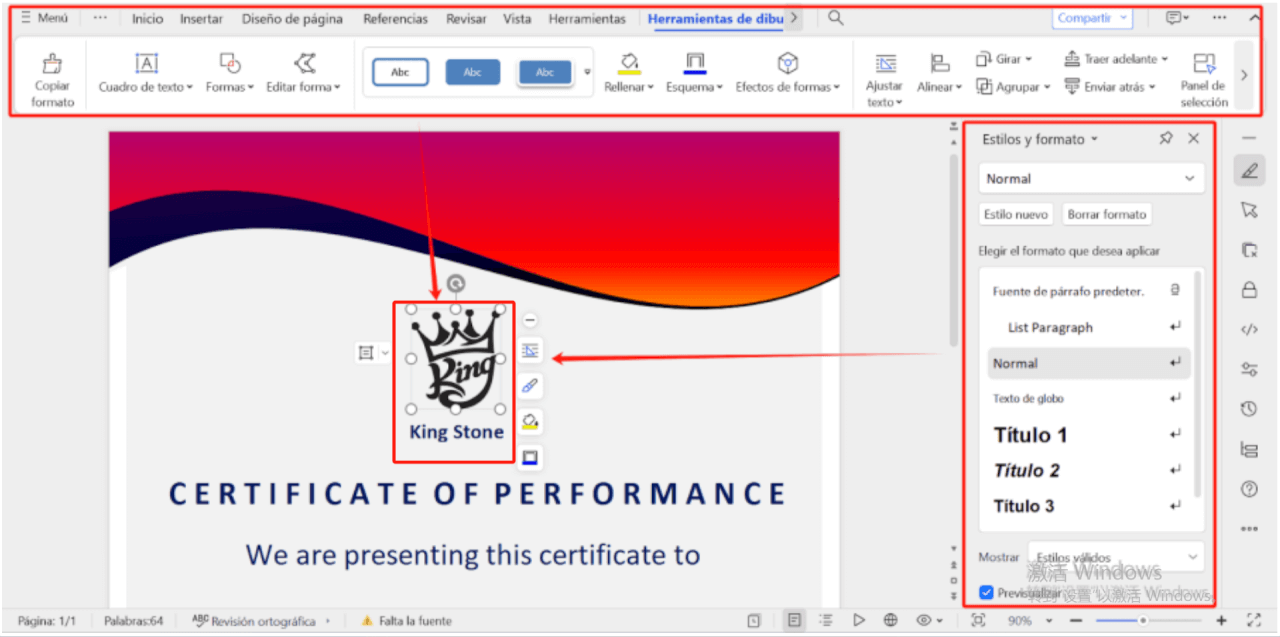This screenshot has width=1280, height=637.
Task: Click the Copiar formato paintbrush icon
Action: (52, 66)
